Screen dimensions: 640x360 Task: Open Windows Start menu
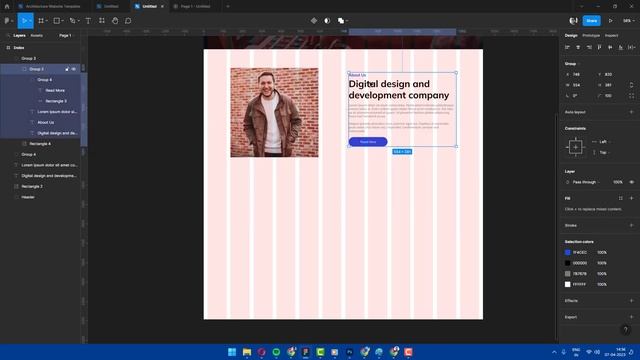click(232, 352)
